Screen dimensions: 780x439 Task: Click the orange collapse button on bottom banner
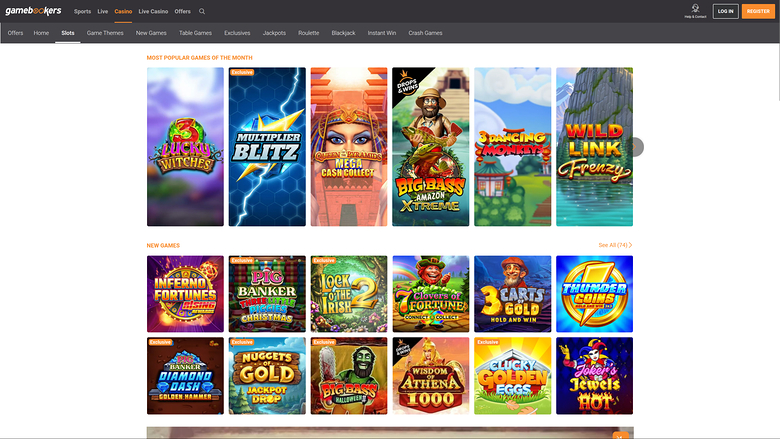620,436
